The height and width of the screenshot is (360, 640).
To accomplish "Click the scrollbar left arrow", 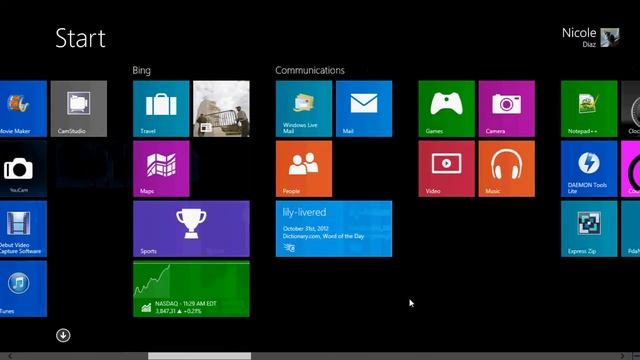I will (10, 356).
